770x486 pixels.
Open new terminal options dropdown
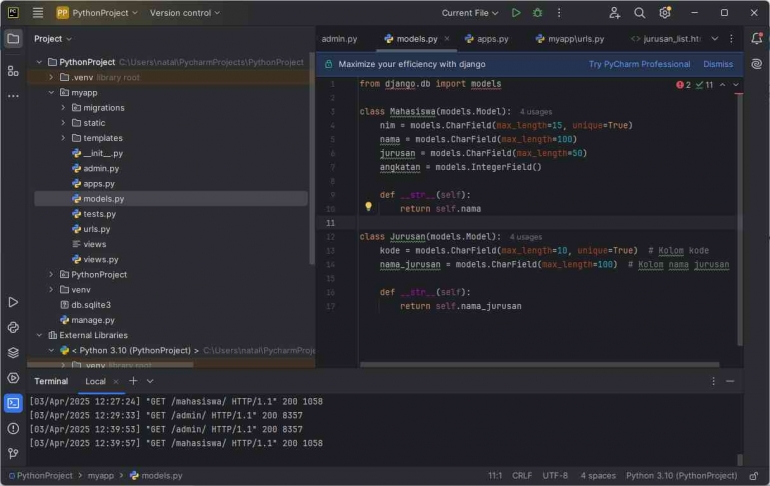click(150, 381)
